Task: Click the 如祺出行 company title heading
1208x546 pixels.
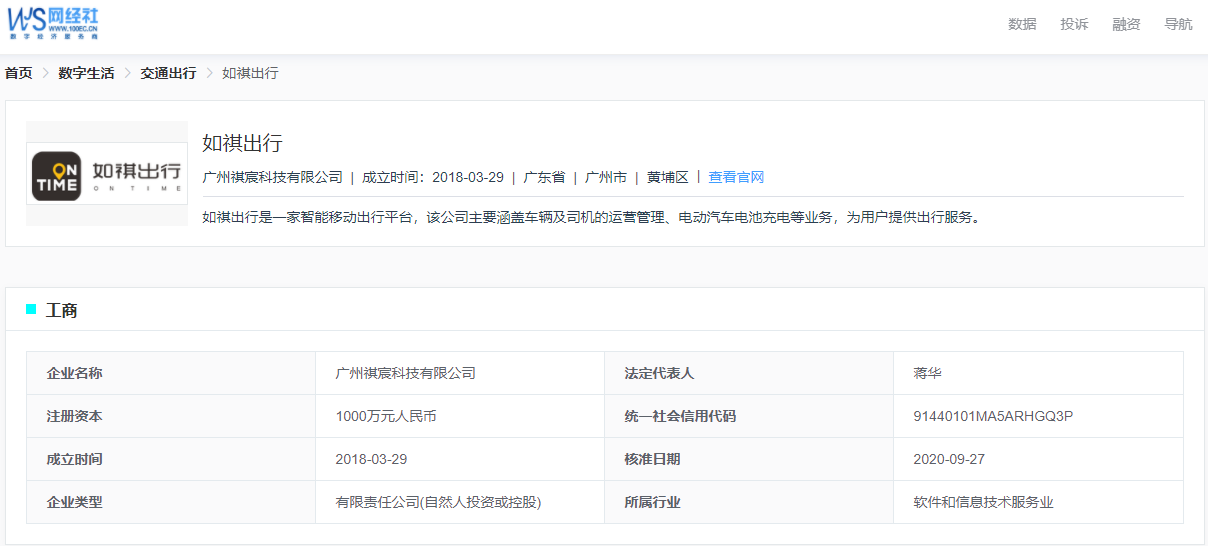Action: coord(243,142)
